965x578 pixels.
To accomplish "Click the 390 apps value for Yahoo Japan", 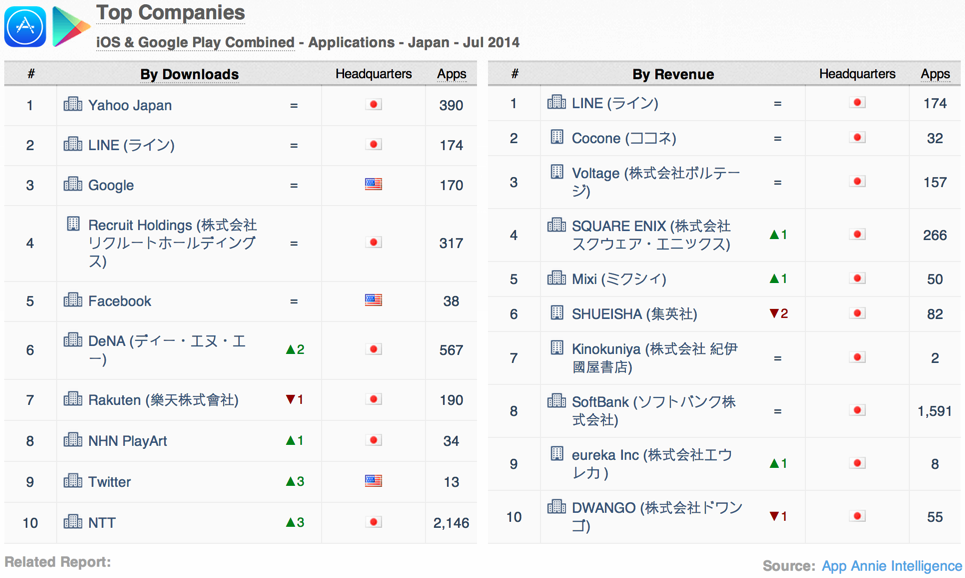I will 451,105.
